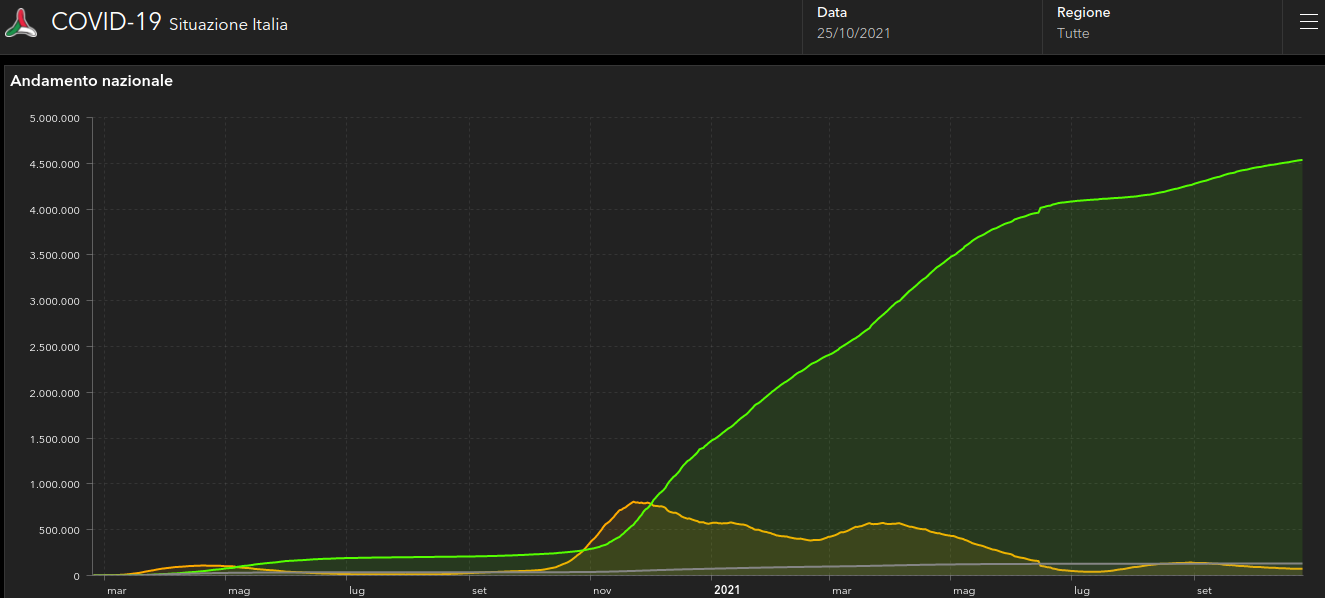Click the 500.000 y-axis label
1325x598 pixels.
point(61,530)
